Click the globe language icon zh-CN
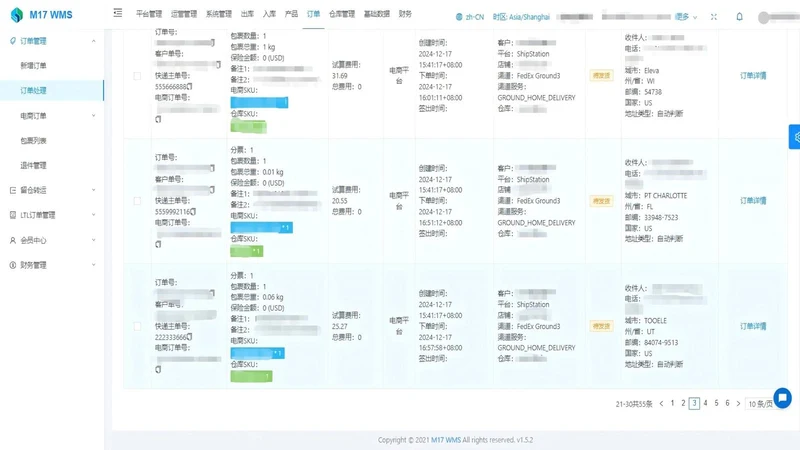This screenshot has height=450, width=800. (x=469, y=17)
